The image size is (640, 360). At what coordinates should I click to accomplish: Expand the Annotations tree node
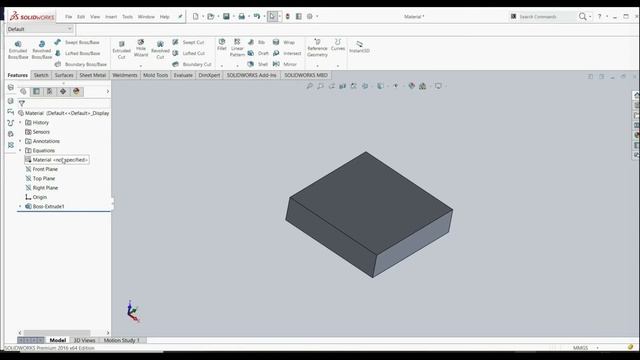[x=20, y=141]
